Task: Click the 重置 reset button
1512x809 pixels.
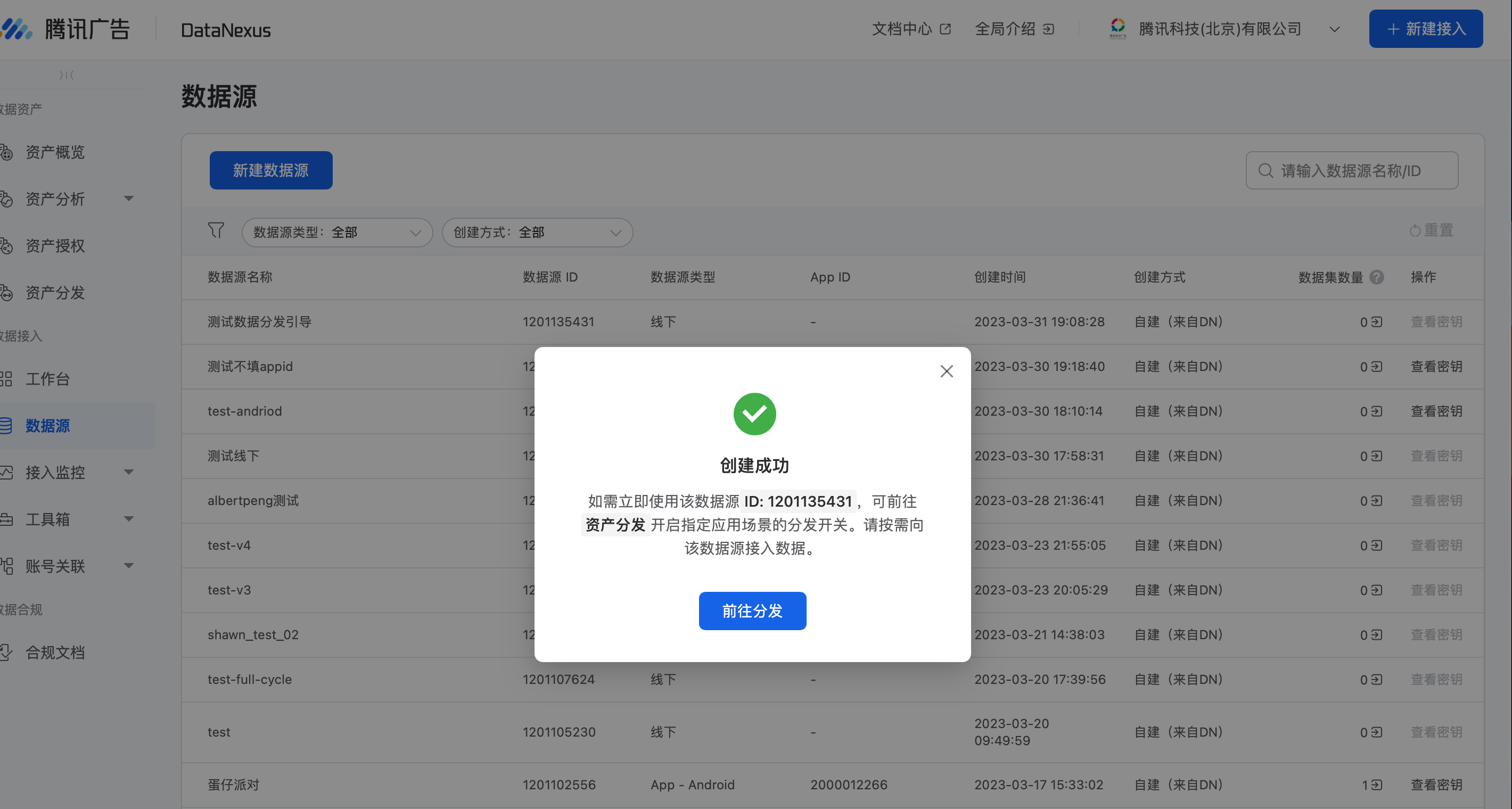Action: click(1431, 230)
